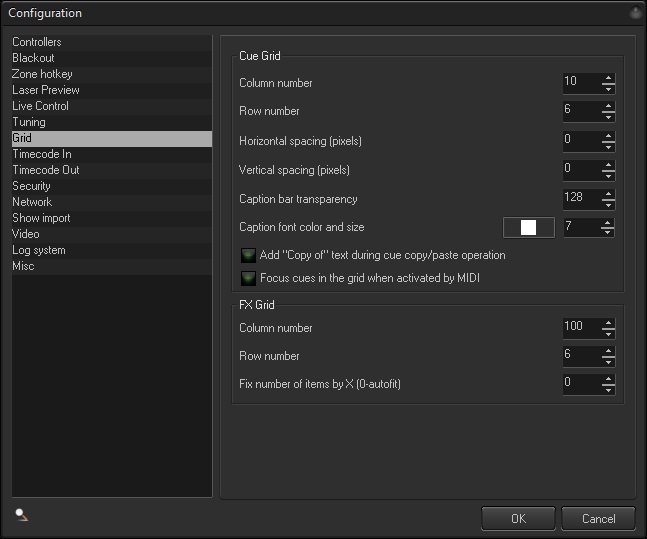Decrease Cue Grid row number with down arrow

[608, 117]
